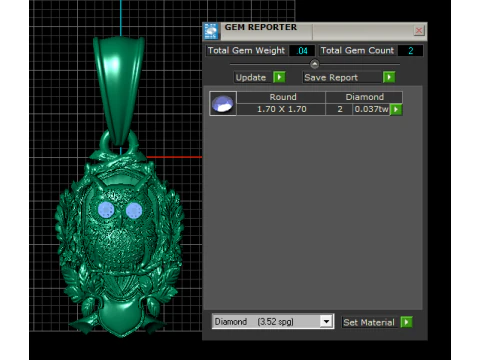Click the green arrow next to 0.037tw

tap(396, 109)
